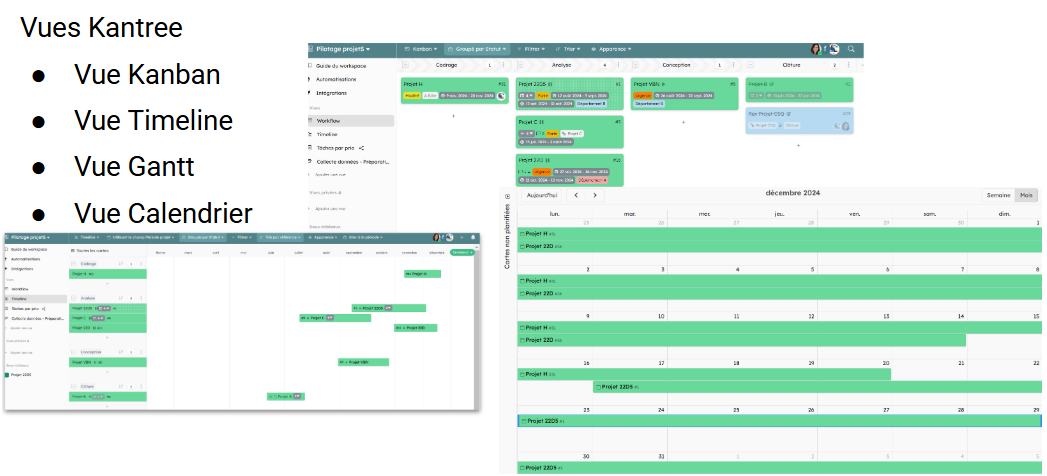Click the Modéré tag on Projet H card

[411, 96]
